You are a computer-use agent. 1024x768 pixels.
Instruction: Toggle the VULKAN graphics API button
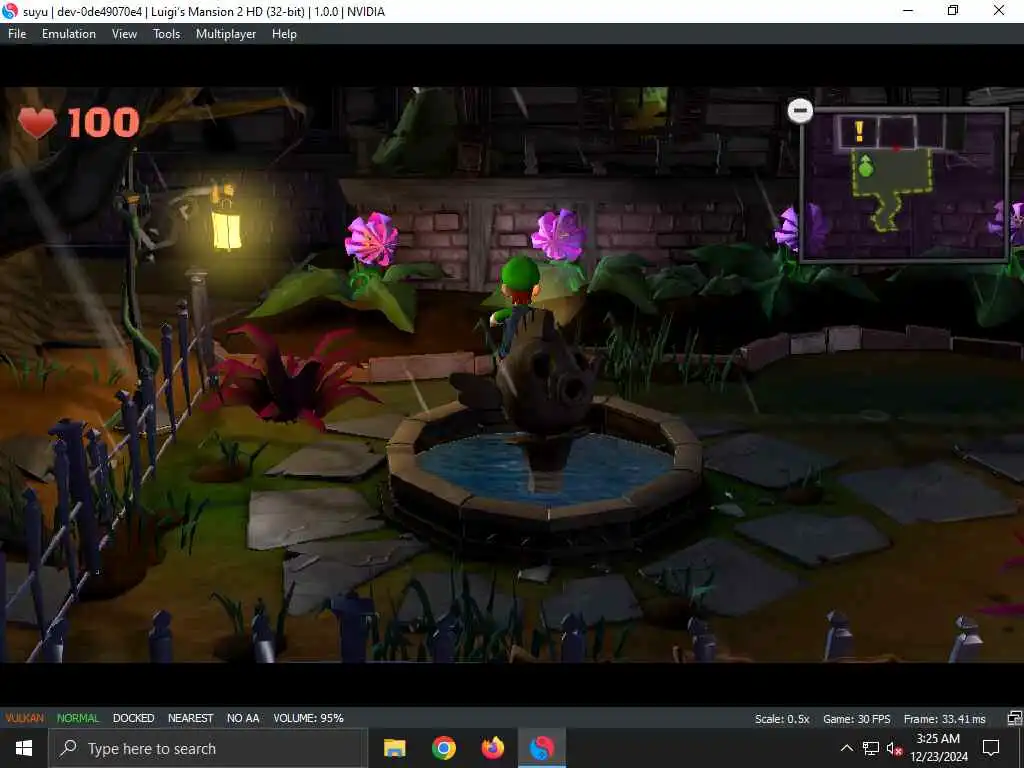tap(25, 718)
